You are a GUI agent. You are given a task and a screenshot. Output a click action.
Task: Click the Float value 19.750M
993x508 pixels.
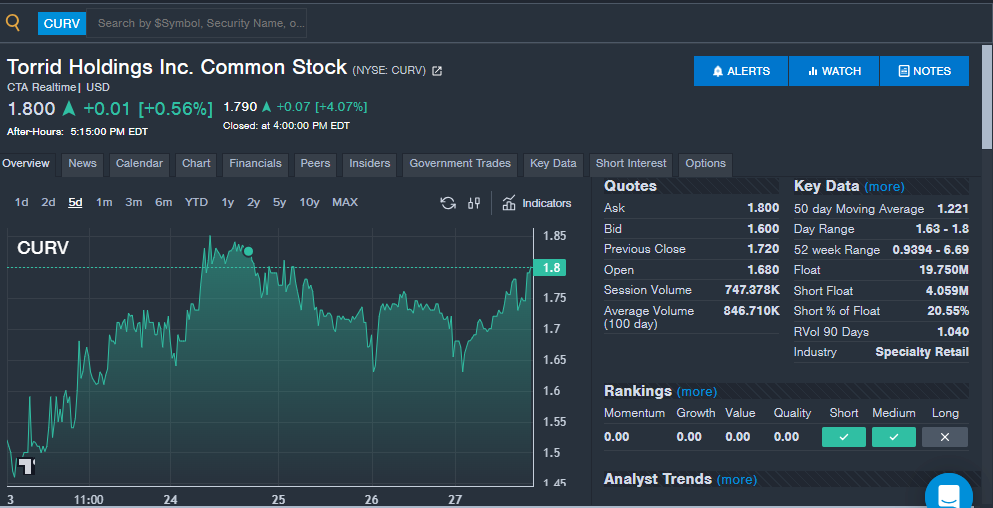(x=944, y=270)
